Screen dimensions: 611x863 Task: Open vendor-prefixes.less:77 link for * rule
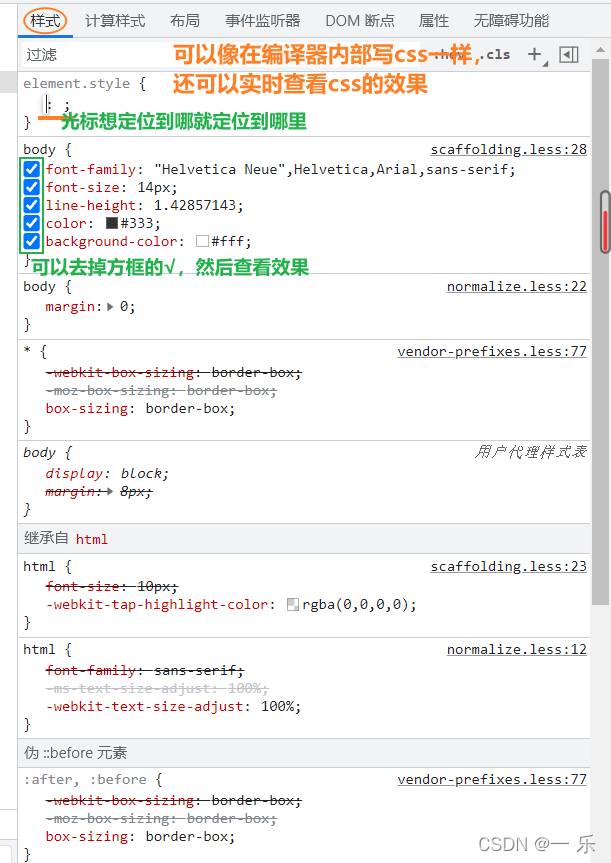pyautogui.click(x=492, y=352)
